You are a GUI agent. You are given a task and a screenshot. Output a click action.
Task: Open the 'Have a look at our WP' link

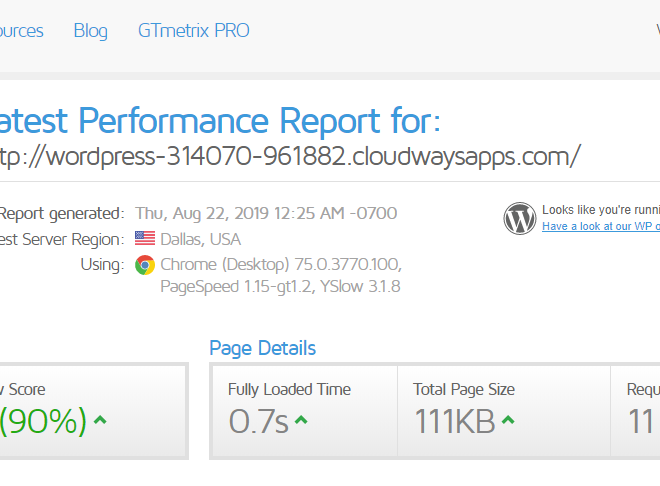[x=601, y=226]
